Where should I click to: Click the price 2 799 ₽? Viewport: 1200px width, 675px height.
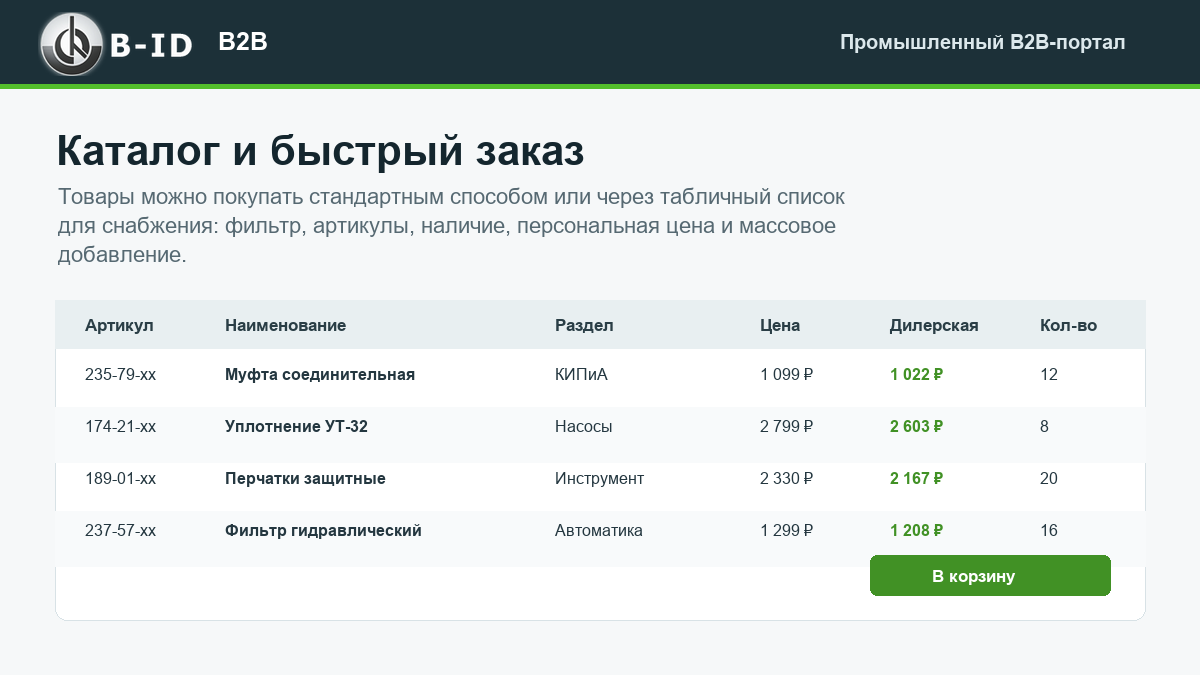click(787, 427)
